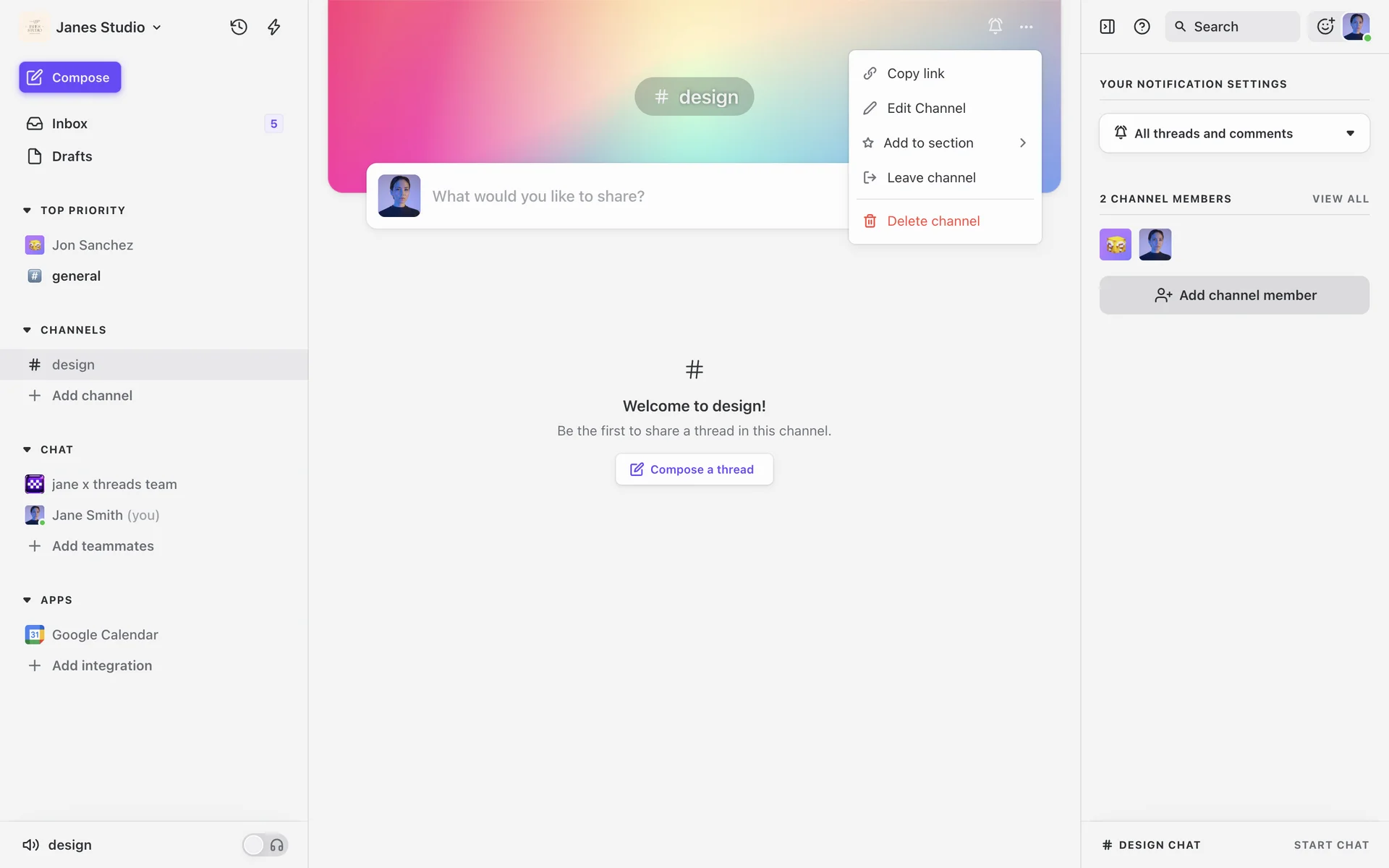Collapse the right sidebar panel icon
This screenshot has height=868, width=1389.
[1107, 27]
